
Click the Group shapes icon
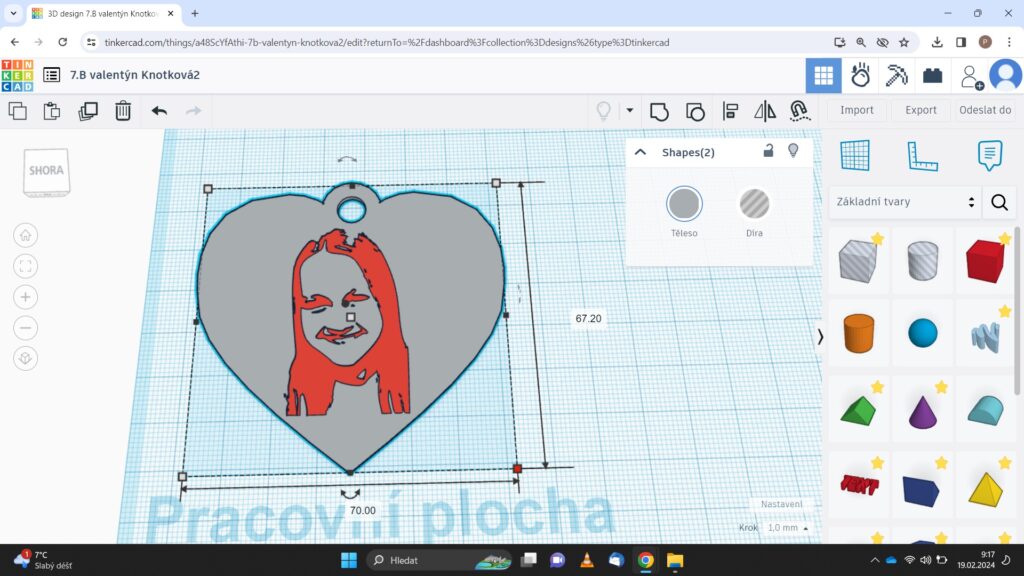659,111
